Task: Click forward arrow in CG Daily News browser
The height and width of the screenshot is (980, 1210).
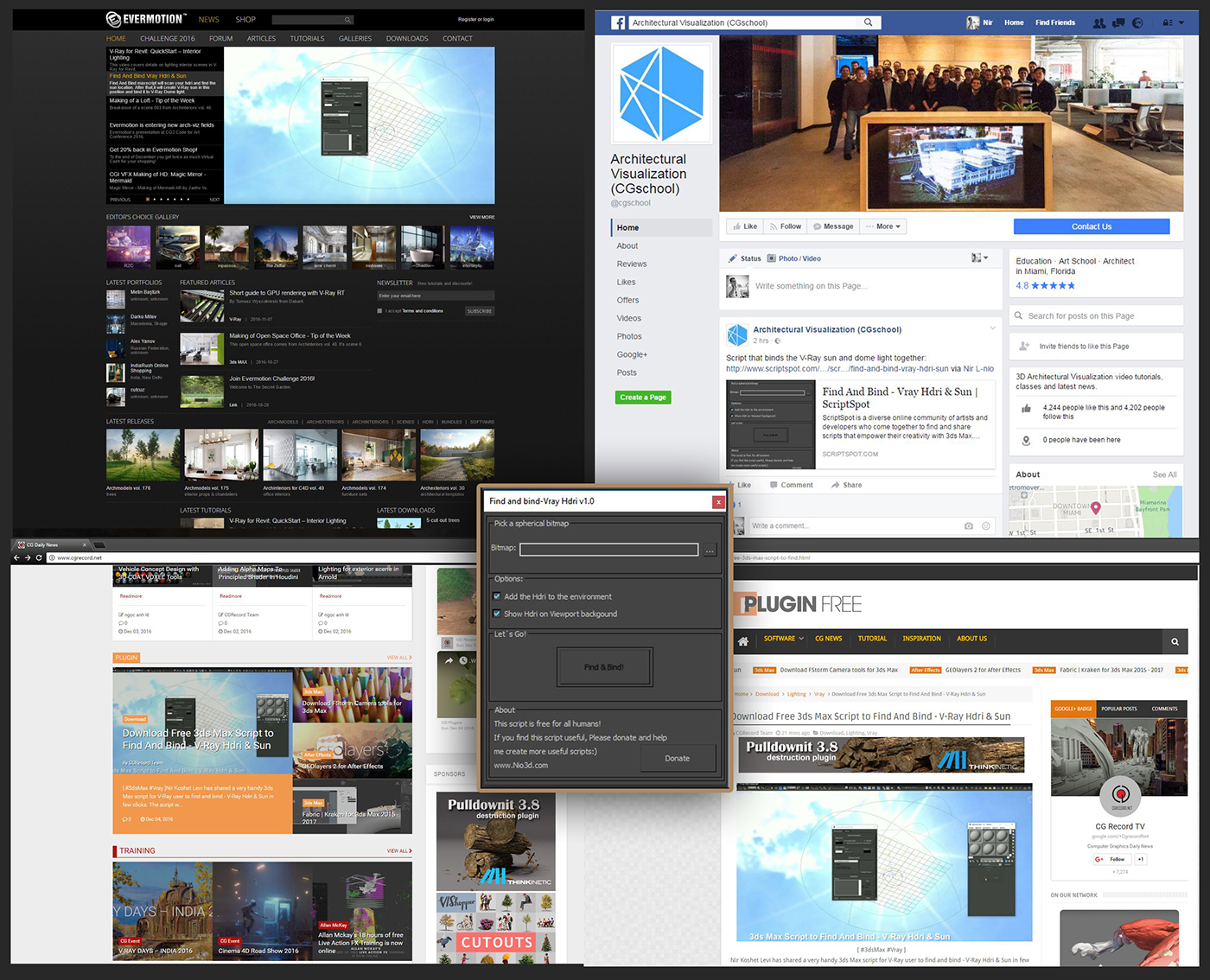Action: pyautogui.click(x=28, y=557)
